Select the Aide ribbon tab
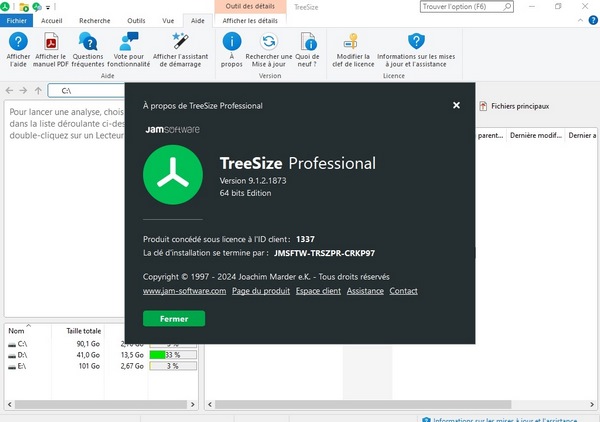600x422 pixels. 197,21
